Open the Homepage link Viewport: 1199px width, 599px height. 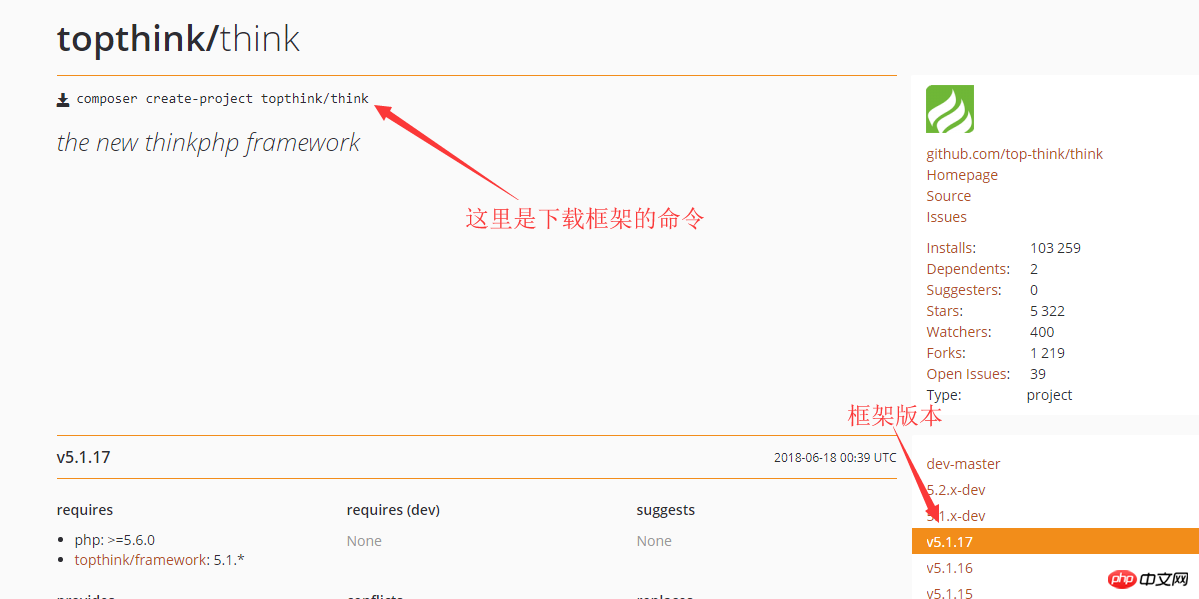pos(962,175)
